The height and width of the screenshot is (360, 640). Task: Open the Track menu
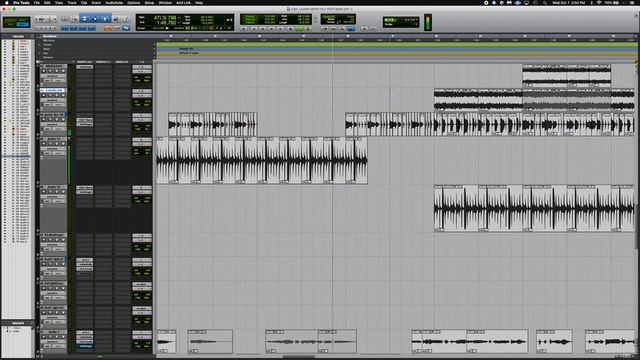tap(72, 2)
